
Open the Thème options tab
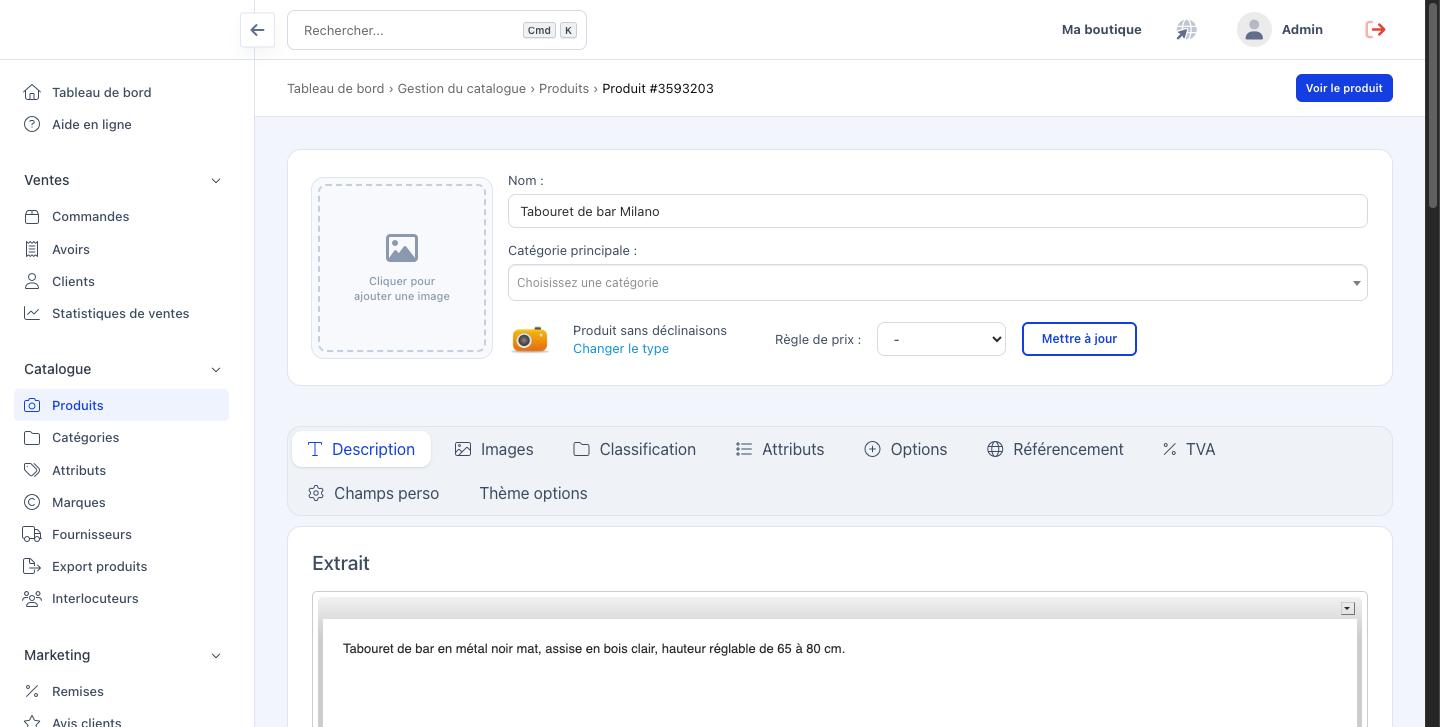(x=533, y=493)
